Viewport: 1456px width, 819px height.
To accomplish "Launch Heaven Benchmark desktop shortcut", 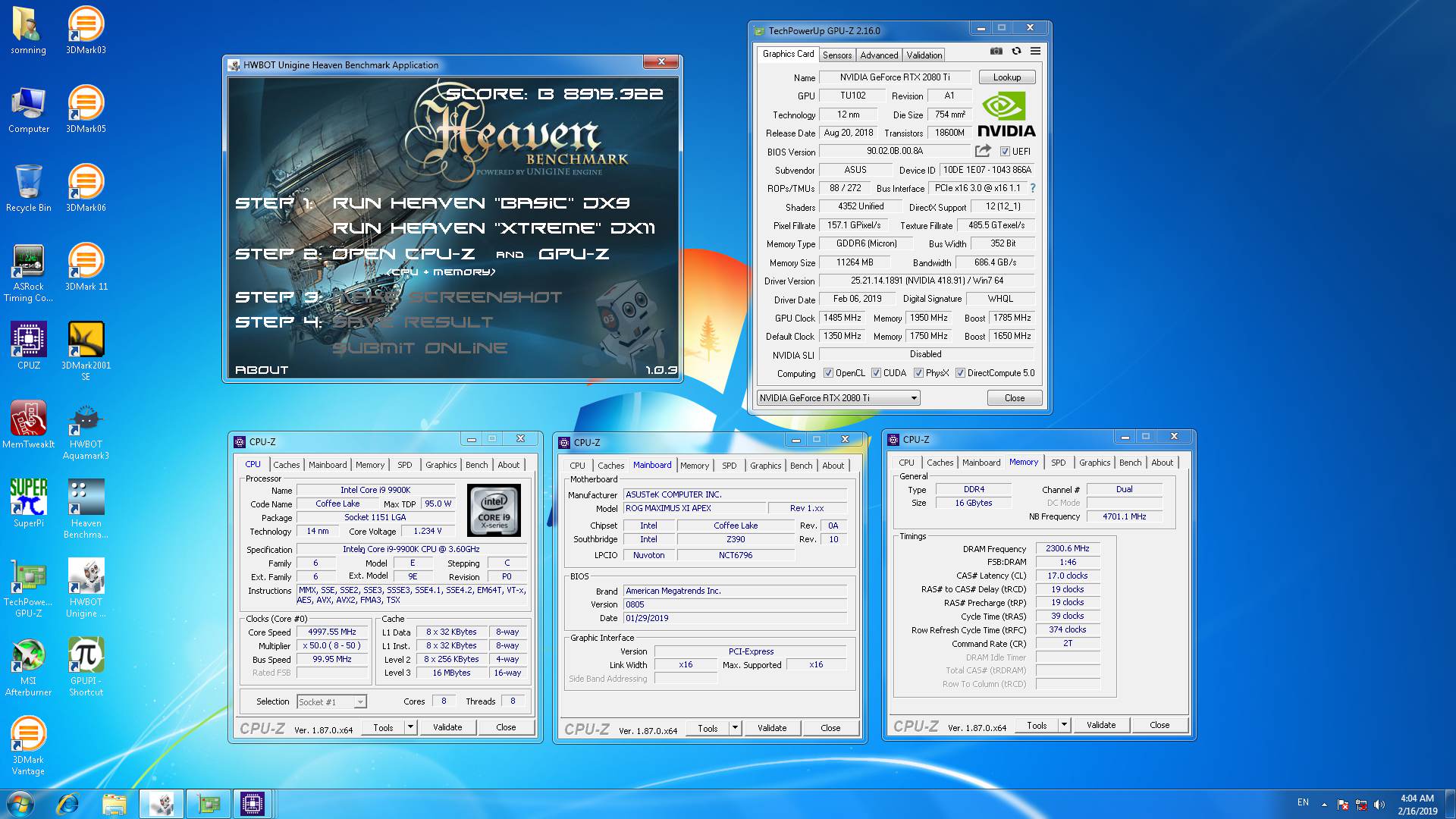I will click(x=86, y=510).
